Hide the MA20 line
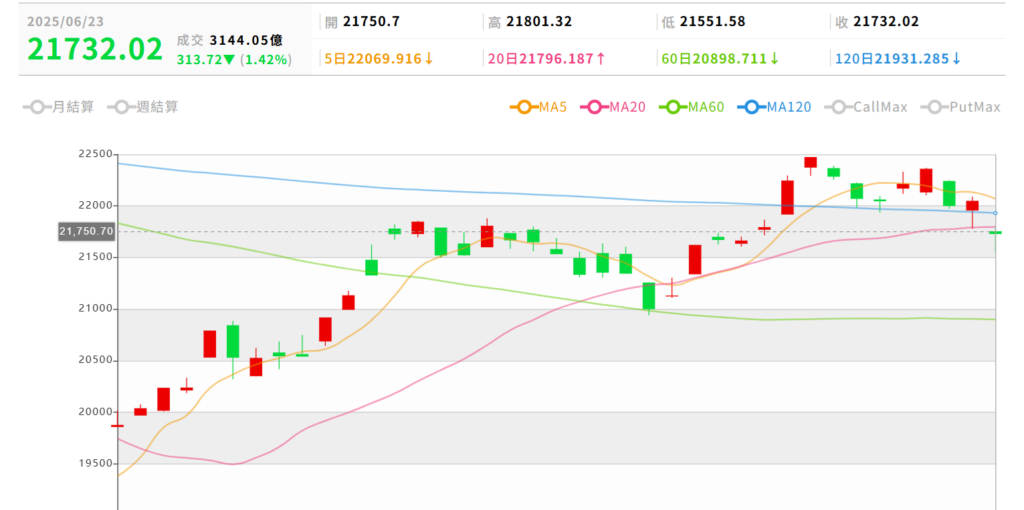 click(x=613, y=107)
